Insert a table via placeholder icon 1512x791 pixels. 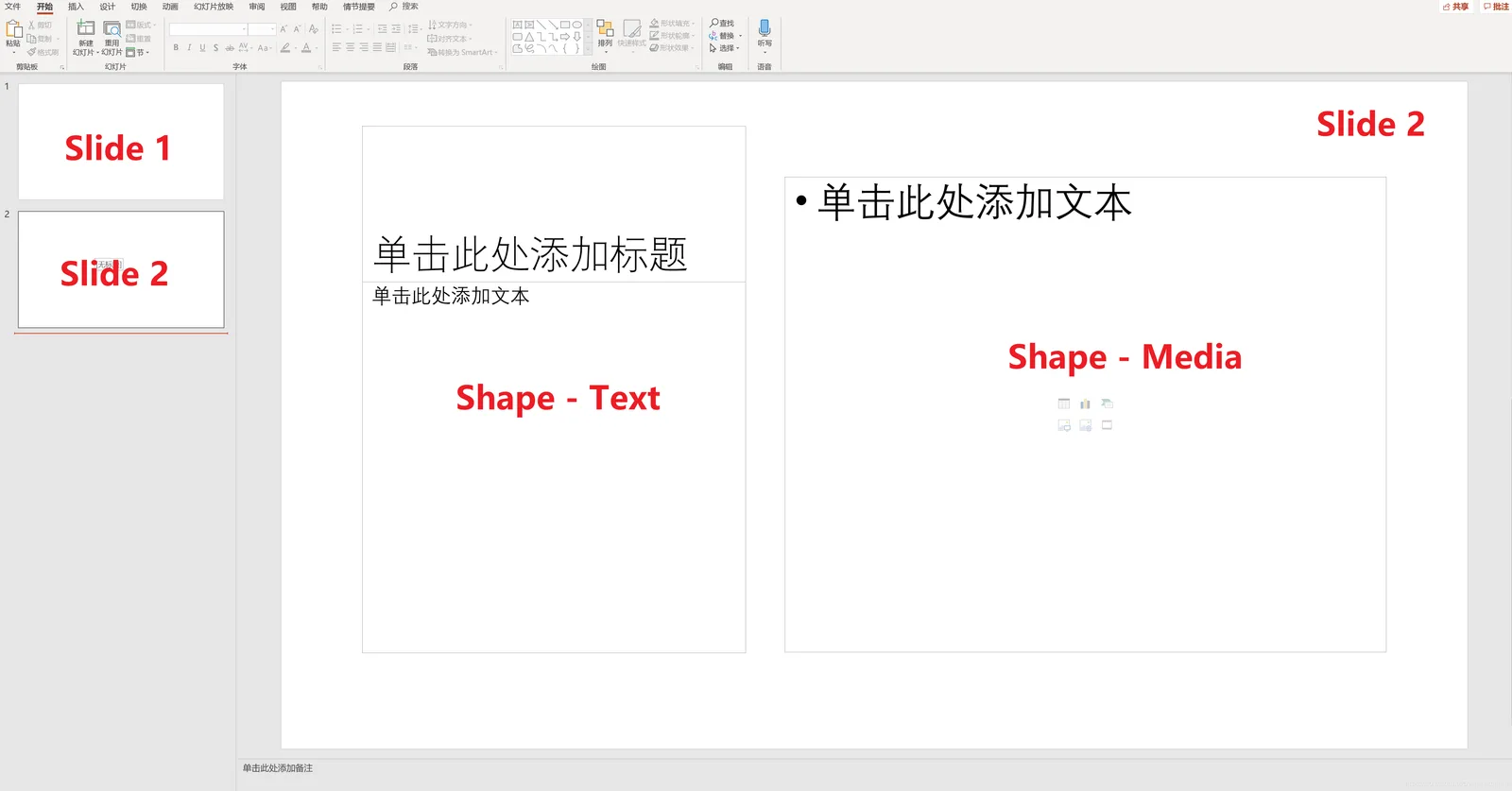(1064, 404)
